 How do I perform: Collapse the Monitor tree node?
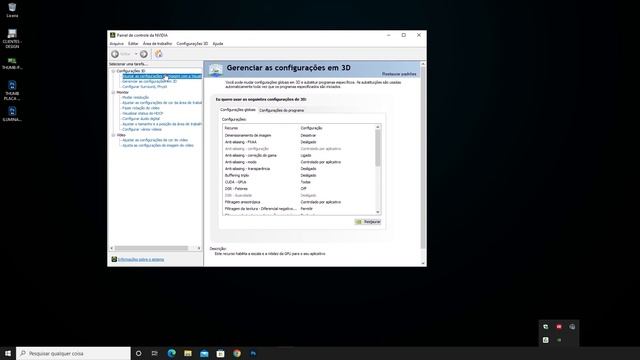[113, 92]
